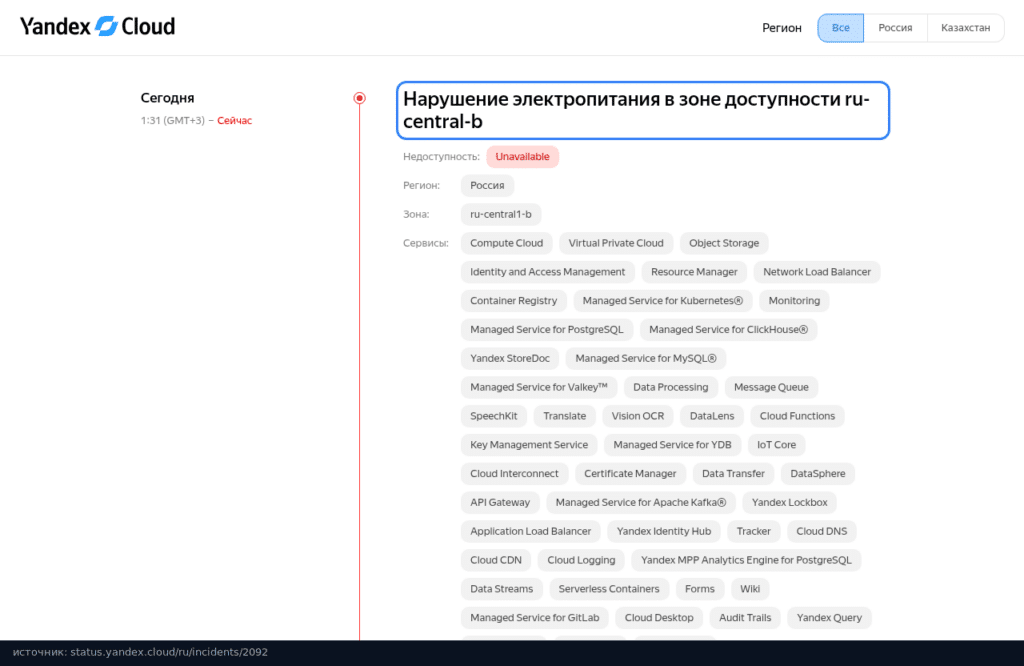Click the Serverless Containers tag

point(609,588)
